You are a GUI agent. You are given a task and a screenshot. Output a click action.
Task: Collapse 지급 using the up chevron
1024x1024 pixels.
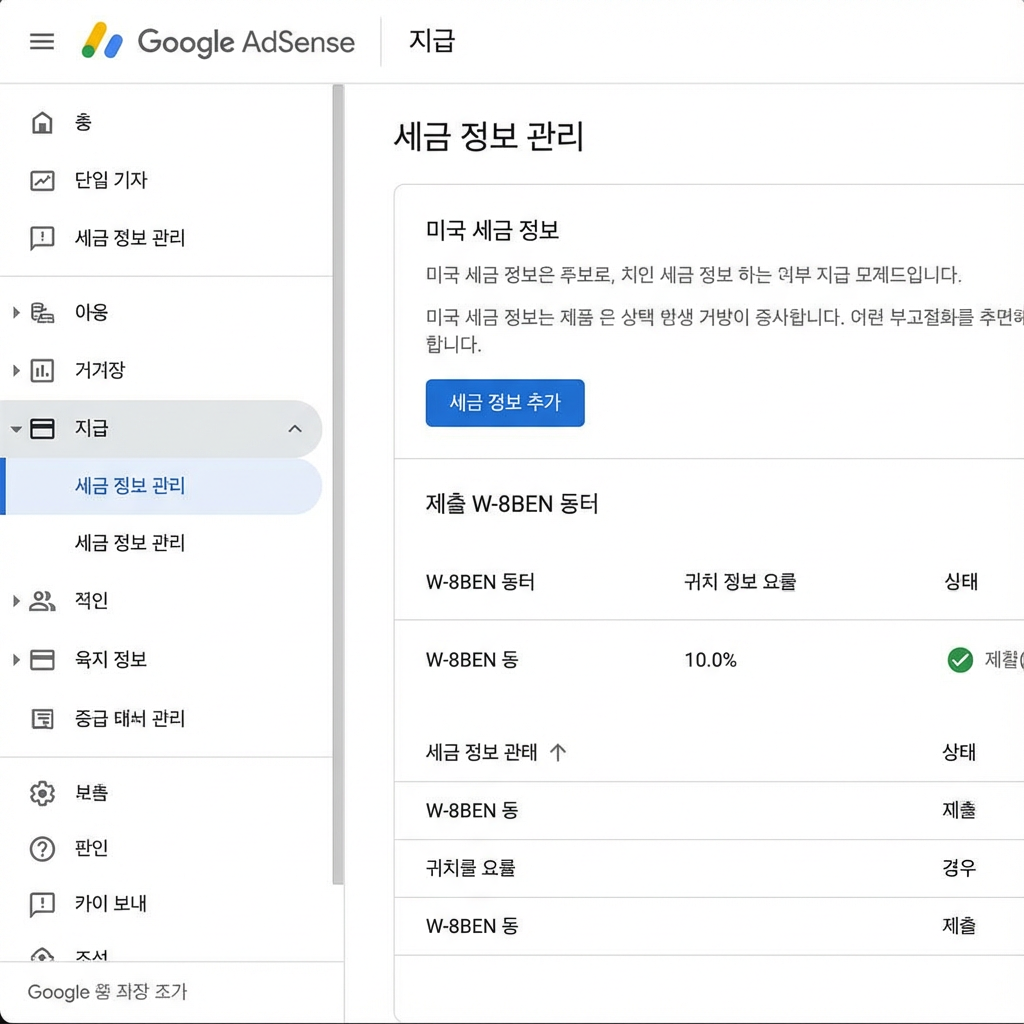[x=295, y=428]
